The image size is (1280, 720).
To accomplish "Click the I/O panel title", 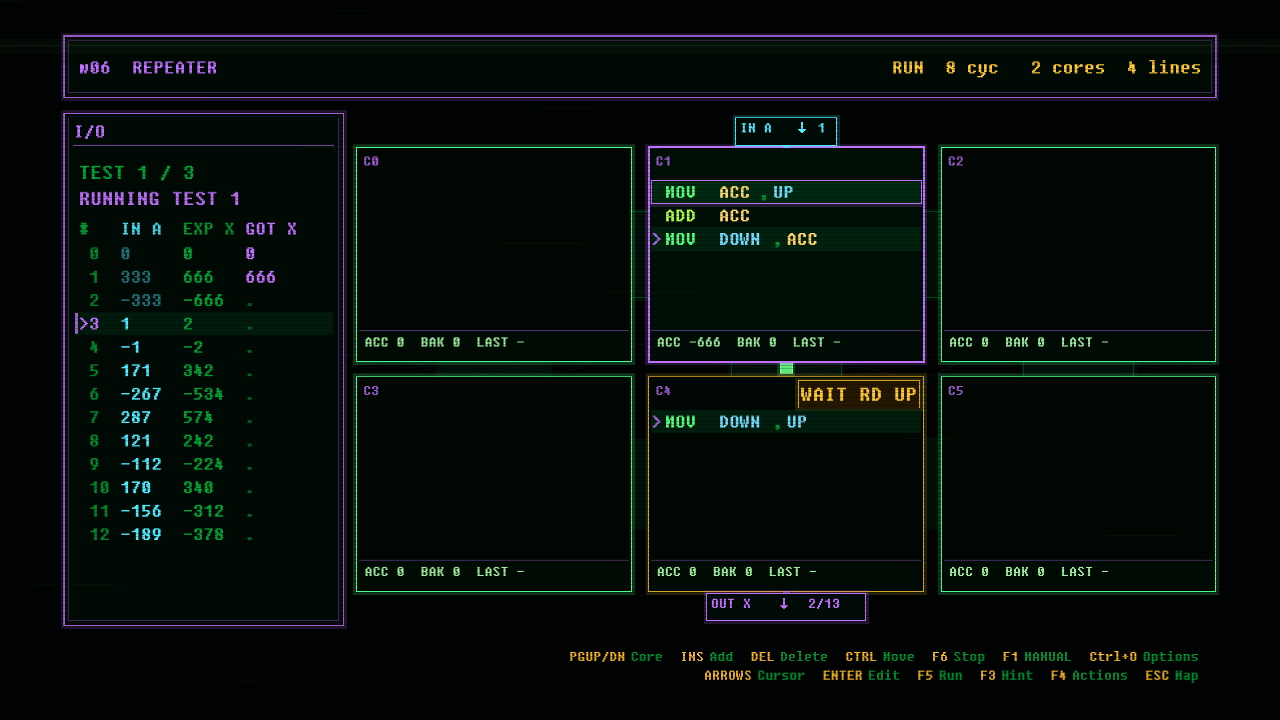I will pos(90,132).
